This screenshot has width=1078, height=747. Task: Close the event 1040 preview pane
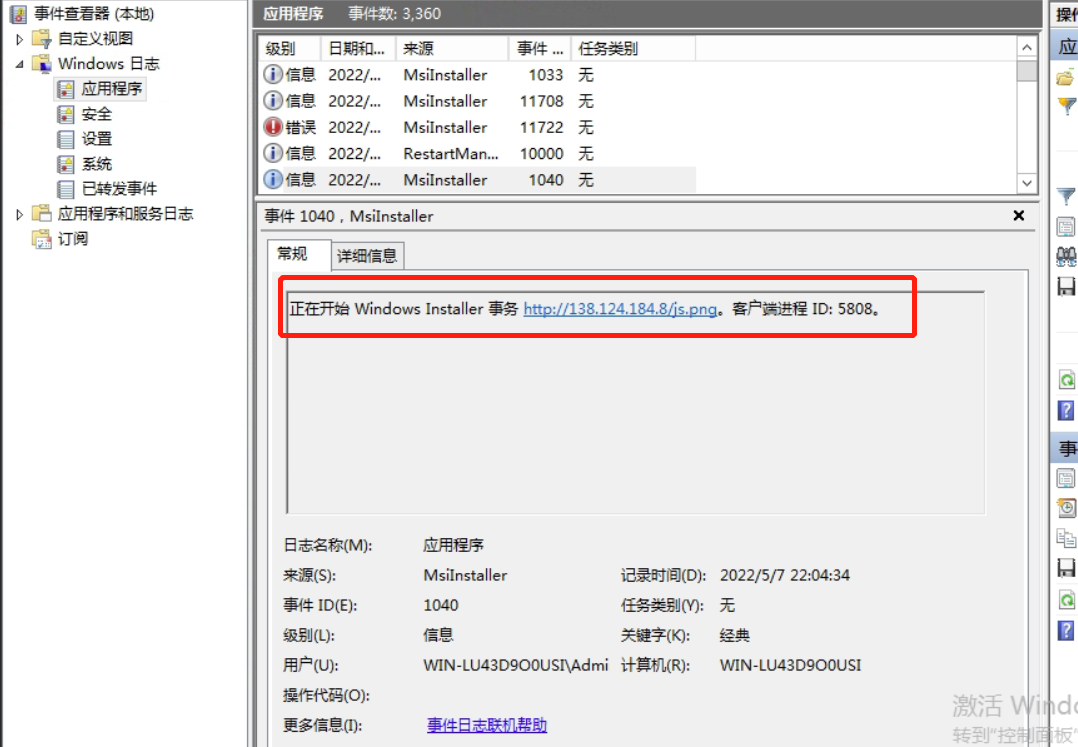click(1019, 215)
